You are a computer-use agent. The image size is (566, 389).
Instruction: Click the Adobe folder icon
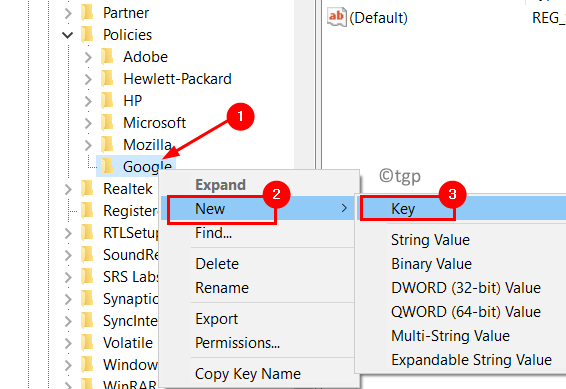(x=107, y=57)
